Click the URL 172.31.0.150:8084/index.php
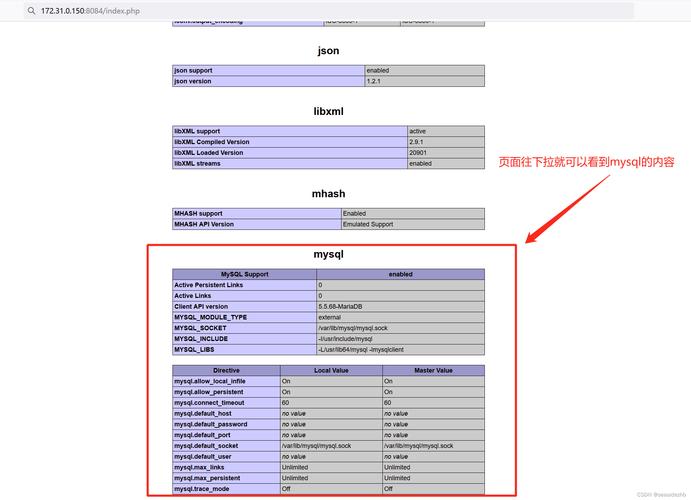 point(90,11)
